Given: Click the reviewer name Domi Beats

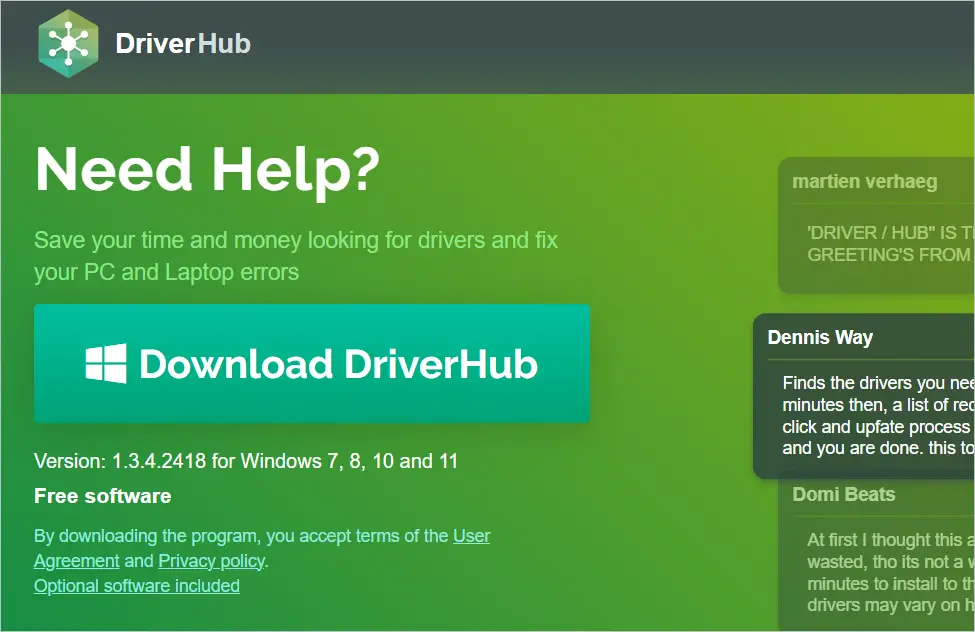Looking at the screenshot, I should 843,495.
